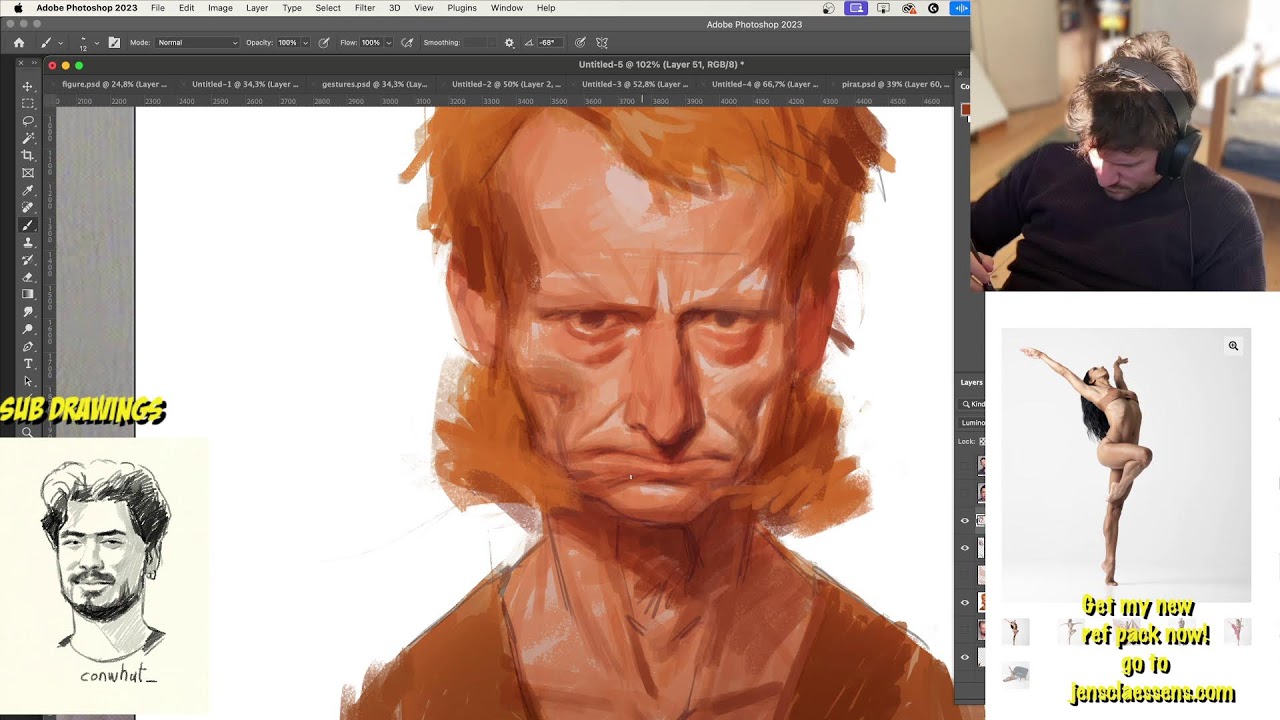Screen dimensions: 1280x720
Task: Select the Pen tool
Action: coord(28,346)
